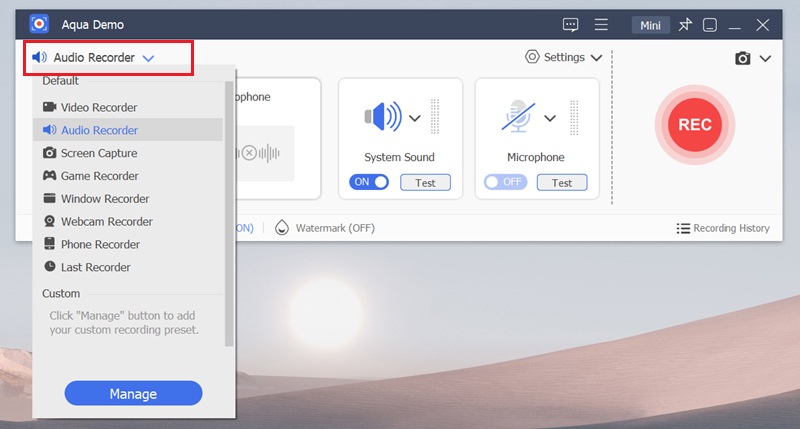Image resolution: width=800 pixels, height=429 pixels.
Task: Expand Microphone device dropdown
Action: 549,118
